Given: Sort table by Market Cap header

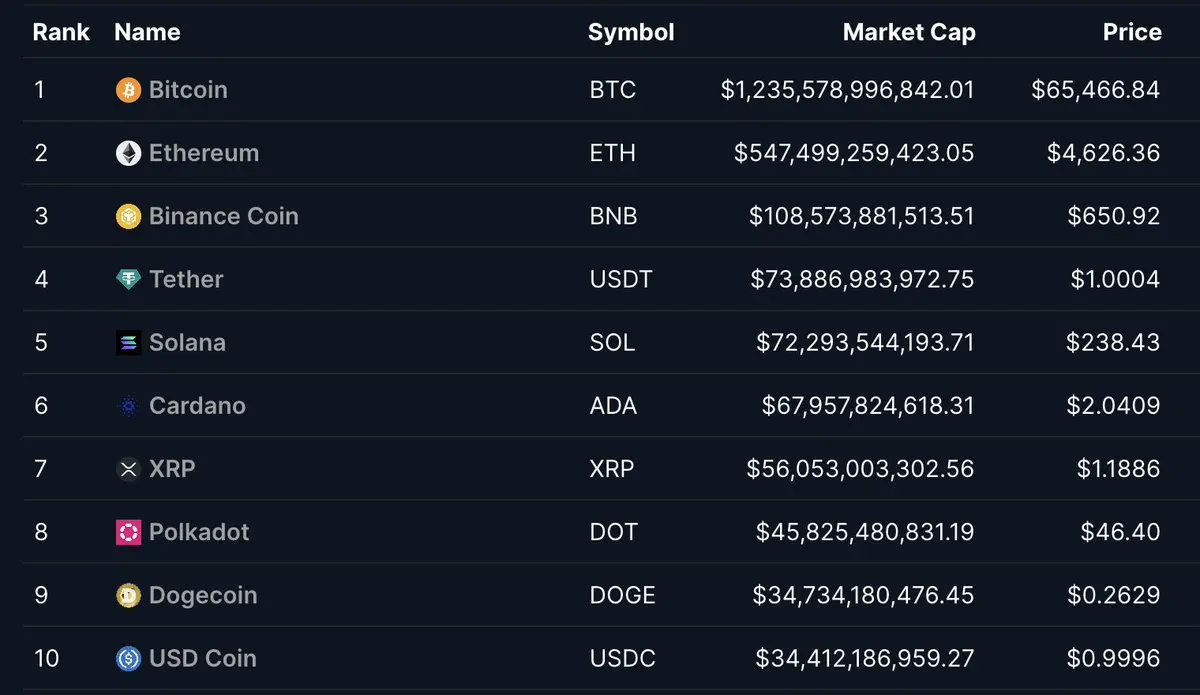Looking at the screenshot, I should click(x=908, y=32).
